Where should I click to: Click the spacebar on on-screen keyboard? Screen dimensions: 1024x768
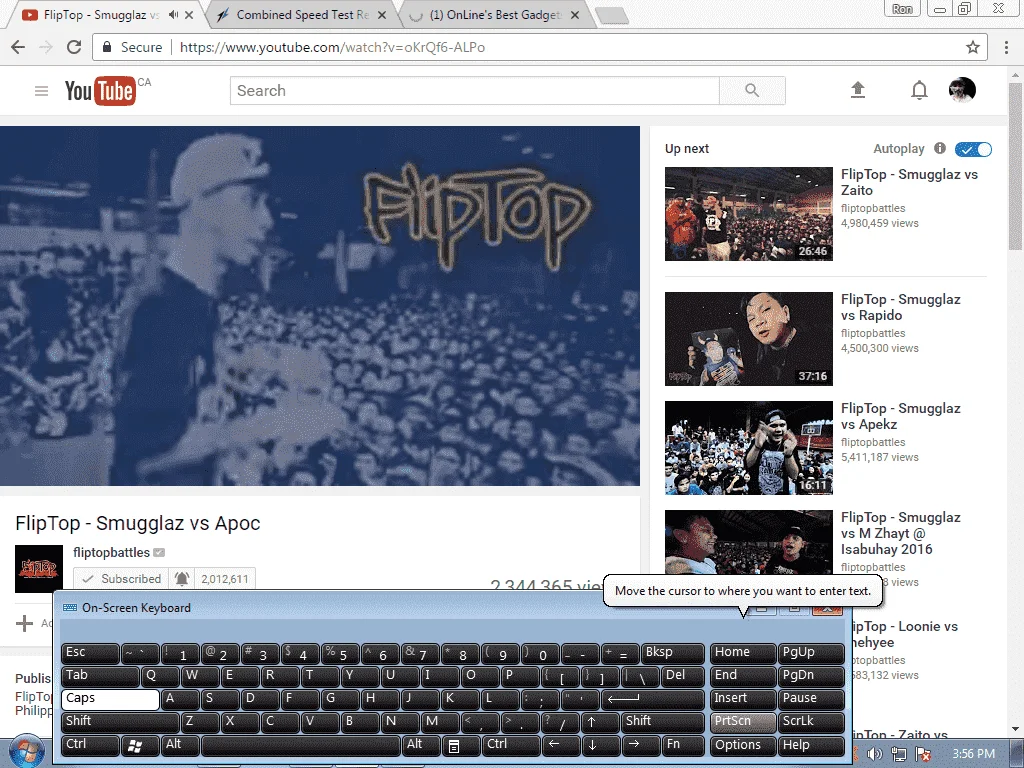[302, 745]
